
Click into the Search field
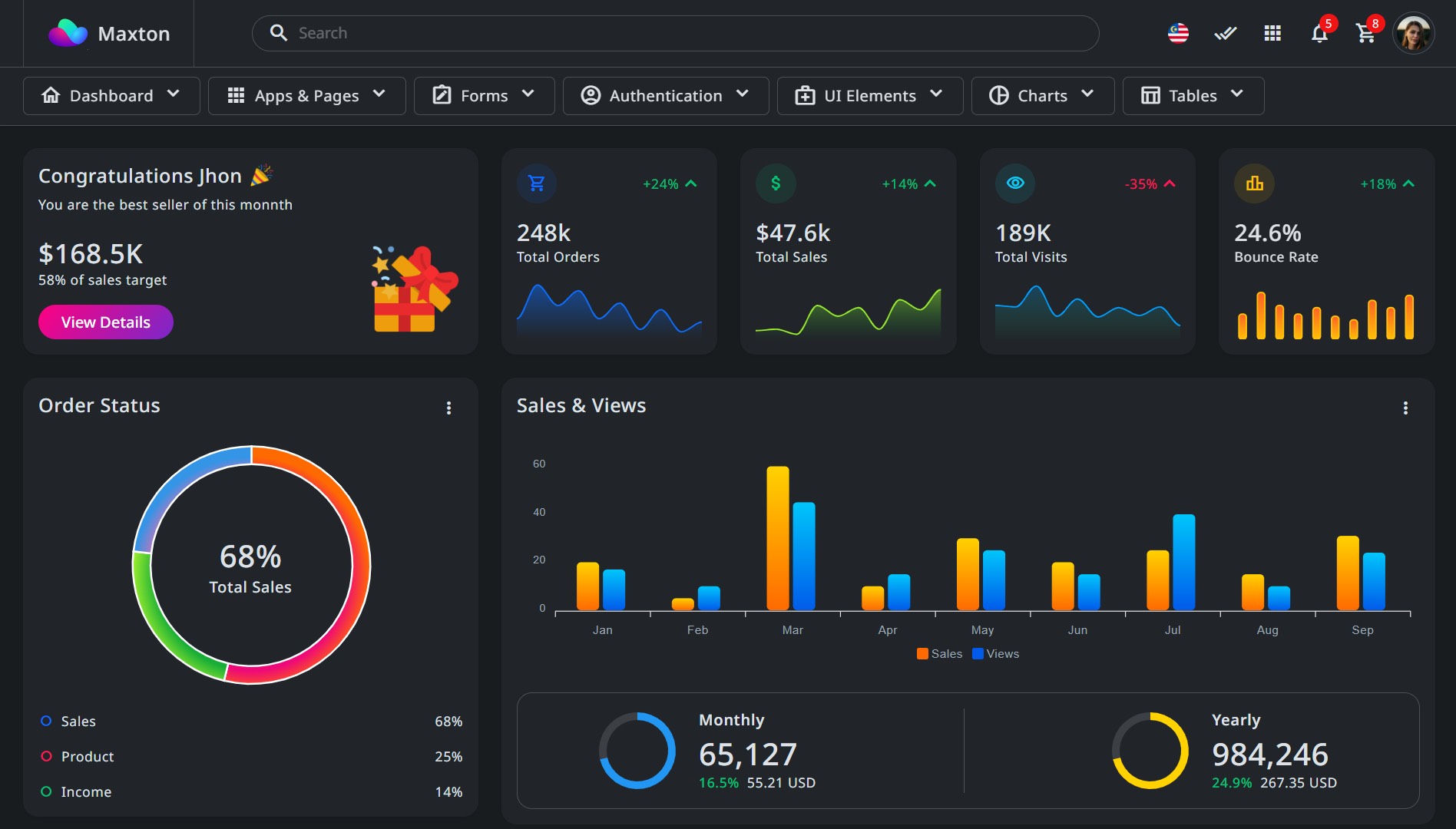(x=676, y=33)
